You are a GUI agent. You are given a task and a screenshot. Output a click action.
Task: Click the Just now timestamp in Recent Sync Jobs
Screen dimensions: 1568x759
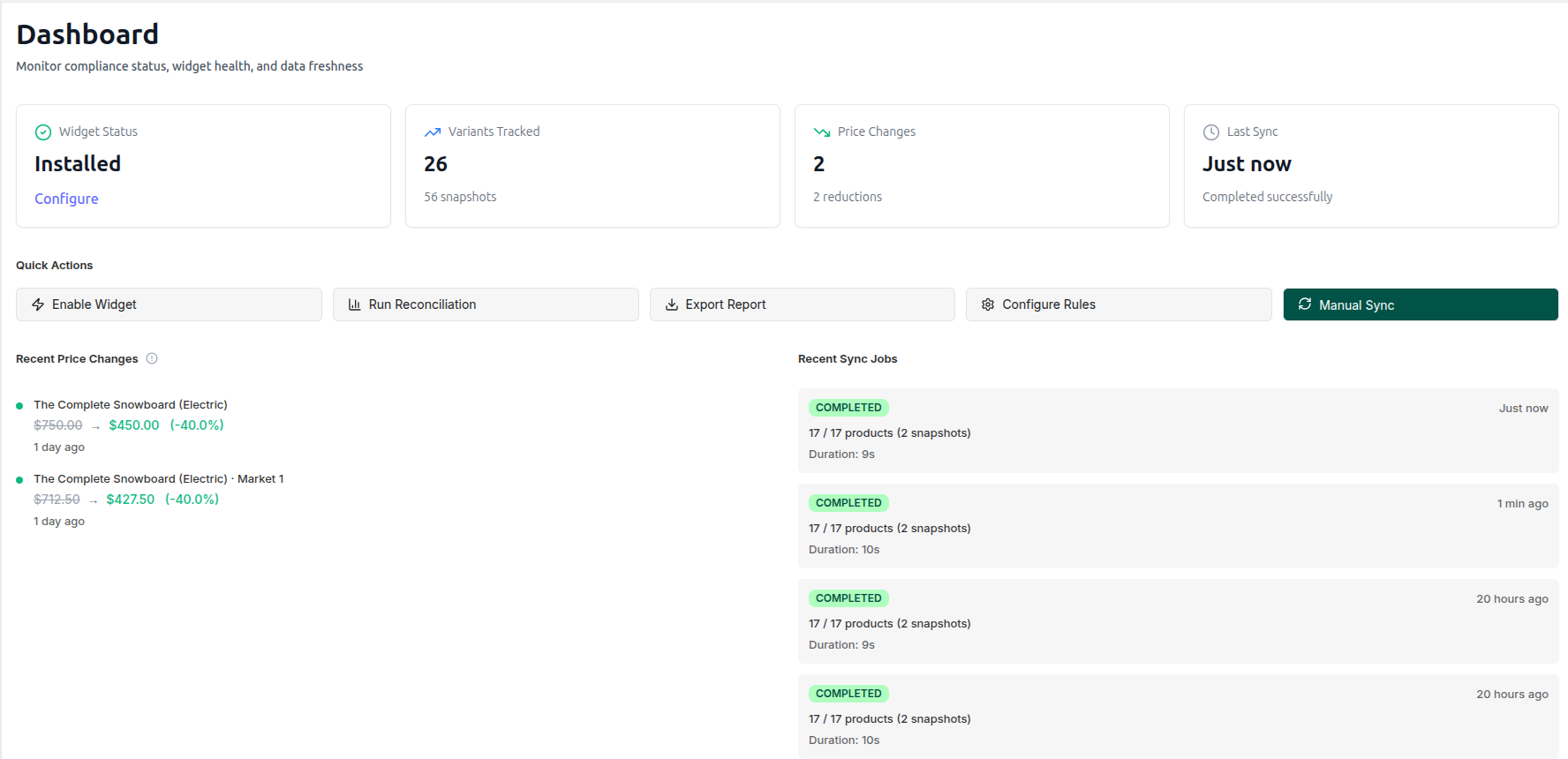(x=1524, y=409)
